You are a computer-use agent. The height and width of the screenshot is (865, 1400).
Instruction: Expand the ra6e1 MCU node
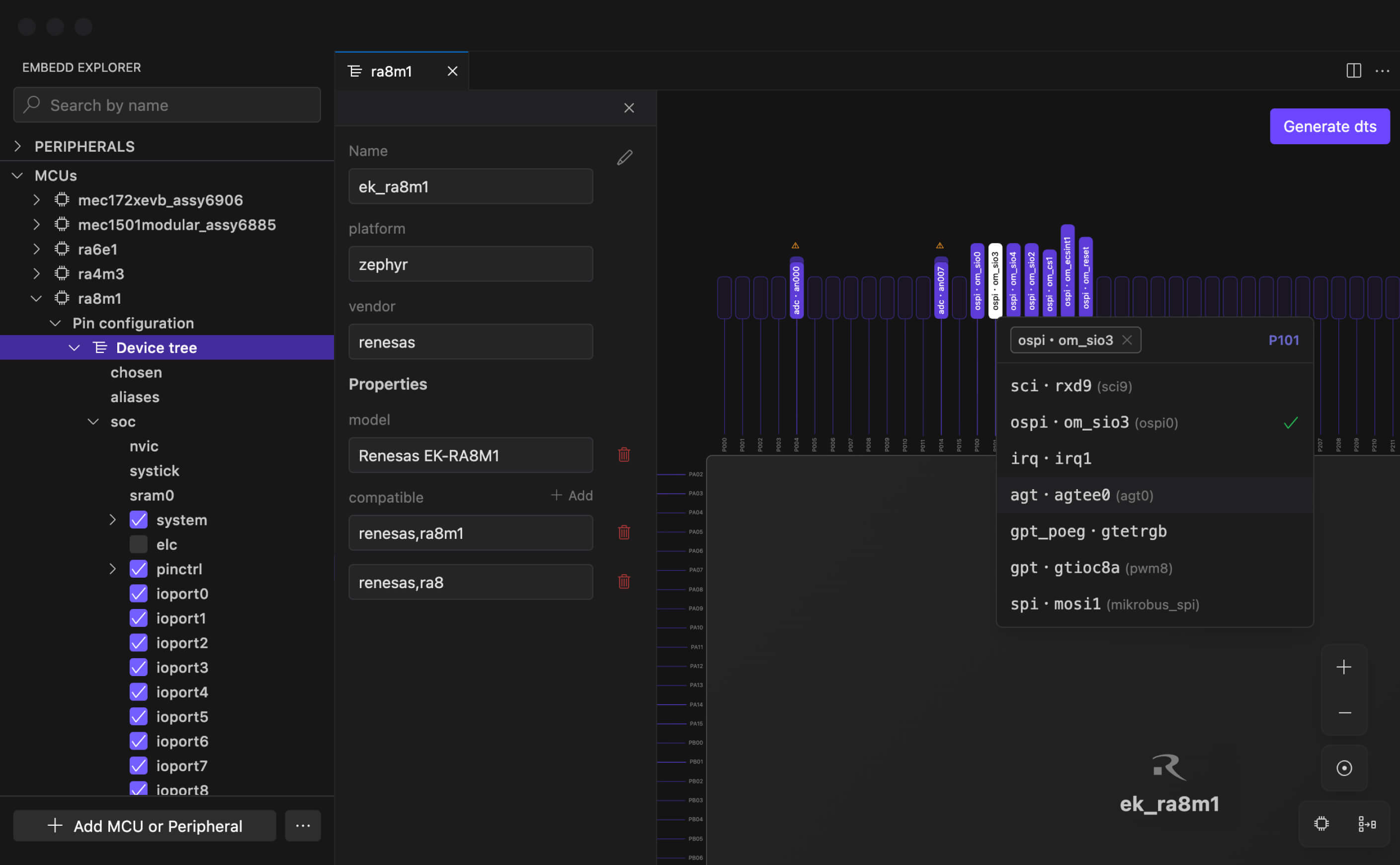tap(37, 250)
